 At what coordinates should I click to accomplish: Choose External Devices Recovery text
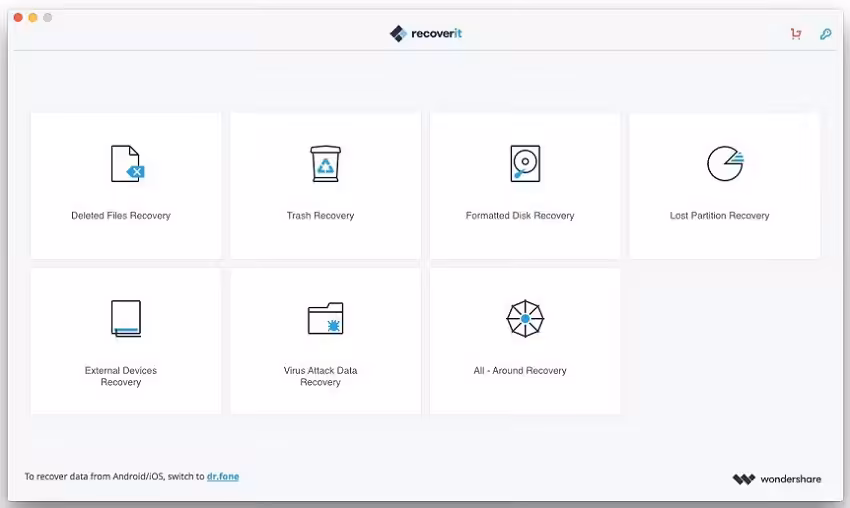(121, 376)
